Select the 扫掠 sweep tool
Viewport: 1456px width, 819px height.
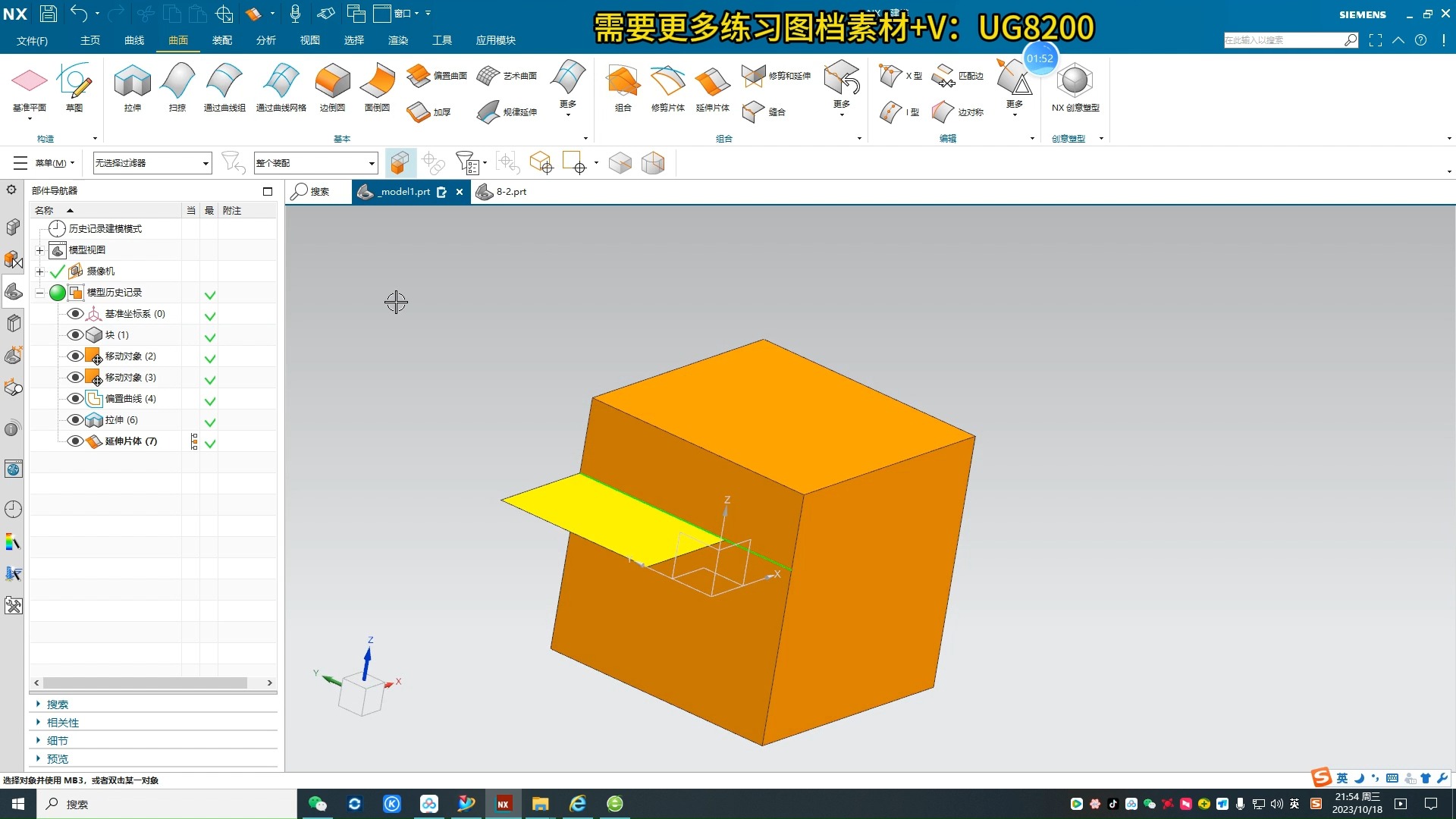(x=177, y=88)
